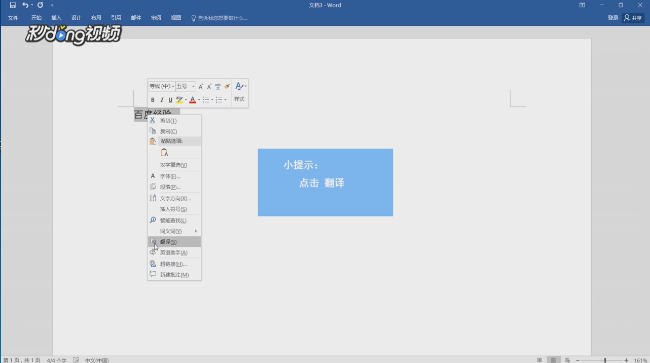Click the zoom in plus button
The width and height of the screenshot is (650, 363).
tap(626, 360)
